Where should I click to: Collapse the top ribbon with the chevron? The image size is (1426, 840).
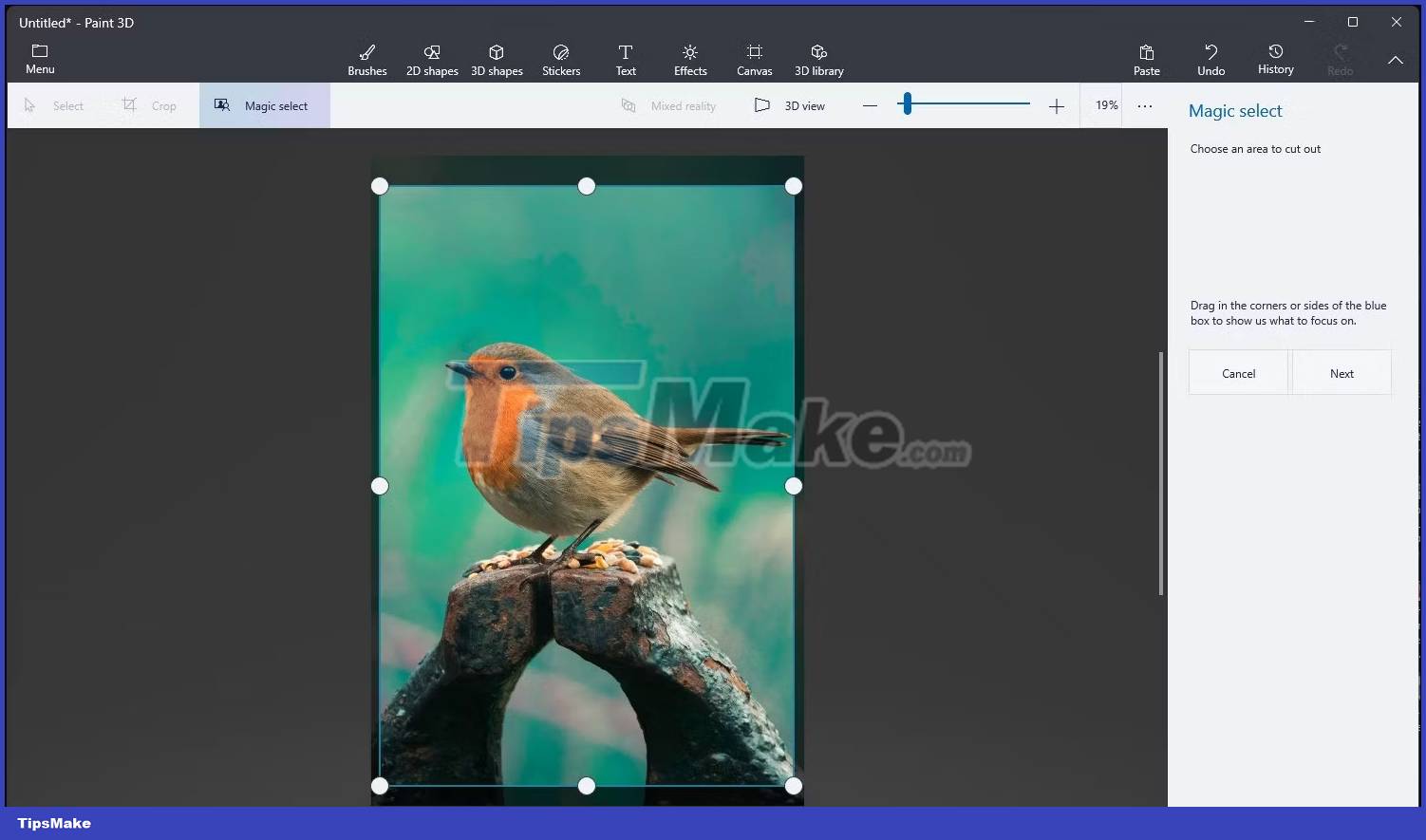click(1396, 59)
